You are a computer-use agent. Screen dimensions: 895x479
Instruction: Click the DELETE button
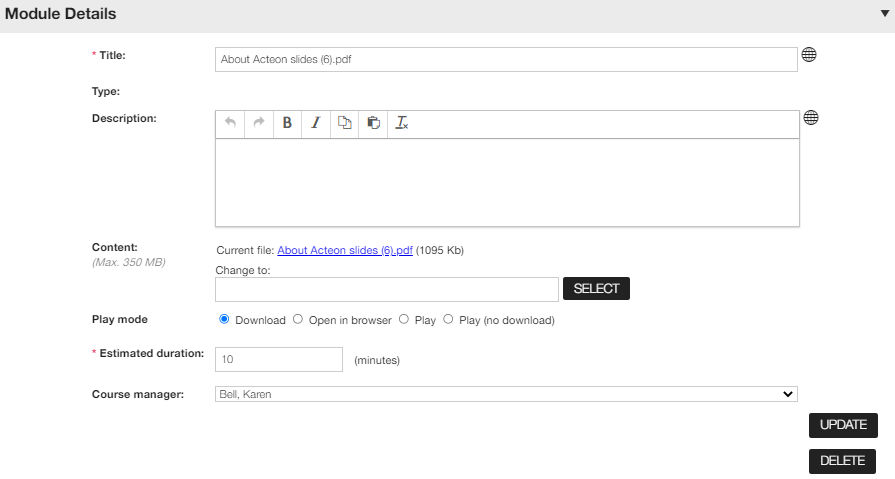point(842,461)
